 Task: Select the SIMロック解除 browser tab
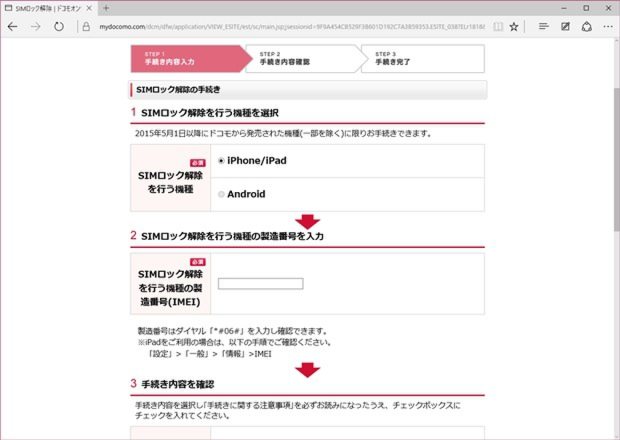point(48,8)
